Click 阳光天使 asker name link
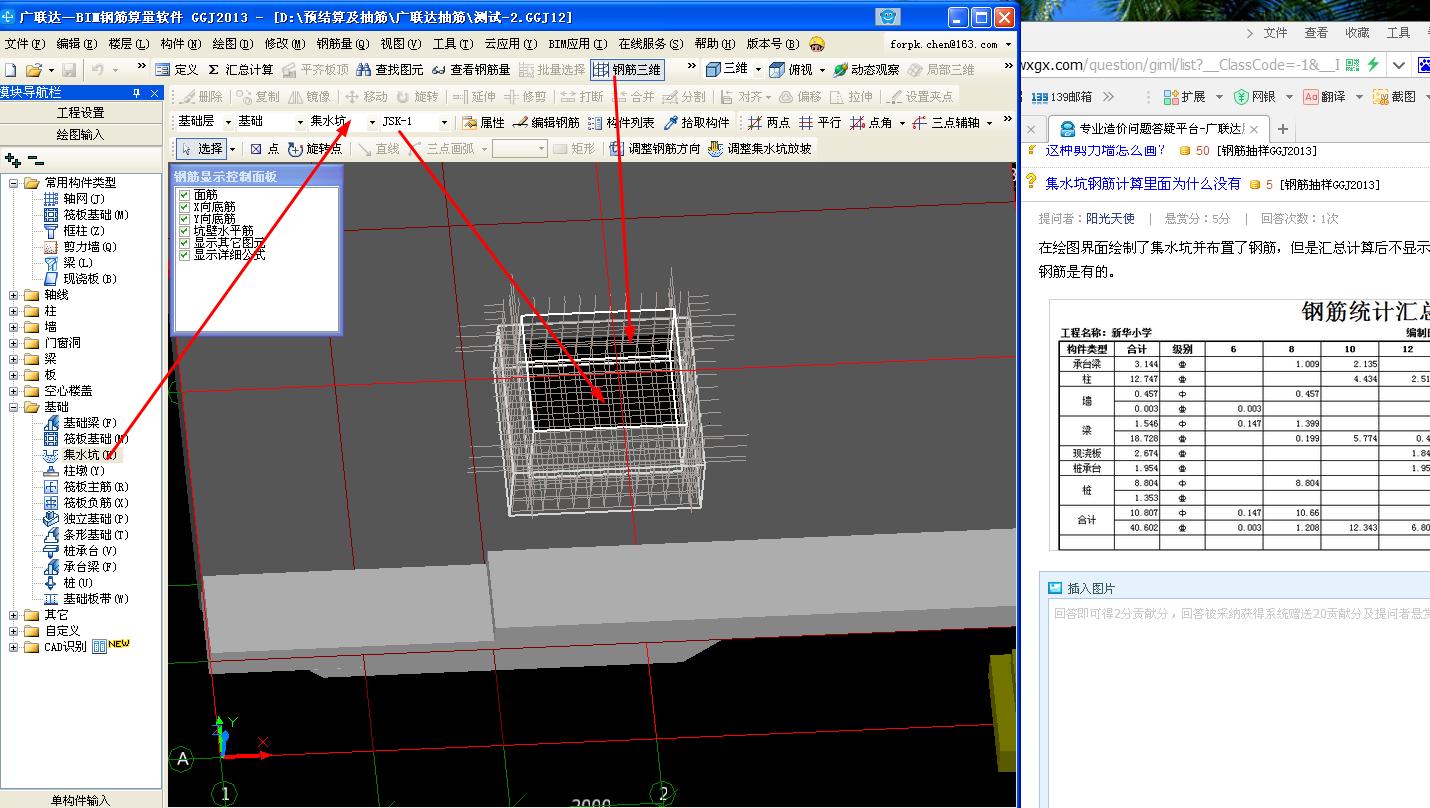The image size is (1430, 808). (1111, 218)
